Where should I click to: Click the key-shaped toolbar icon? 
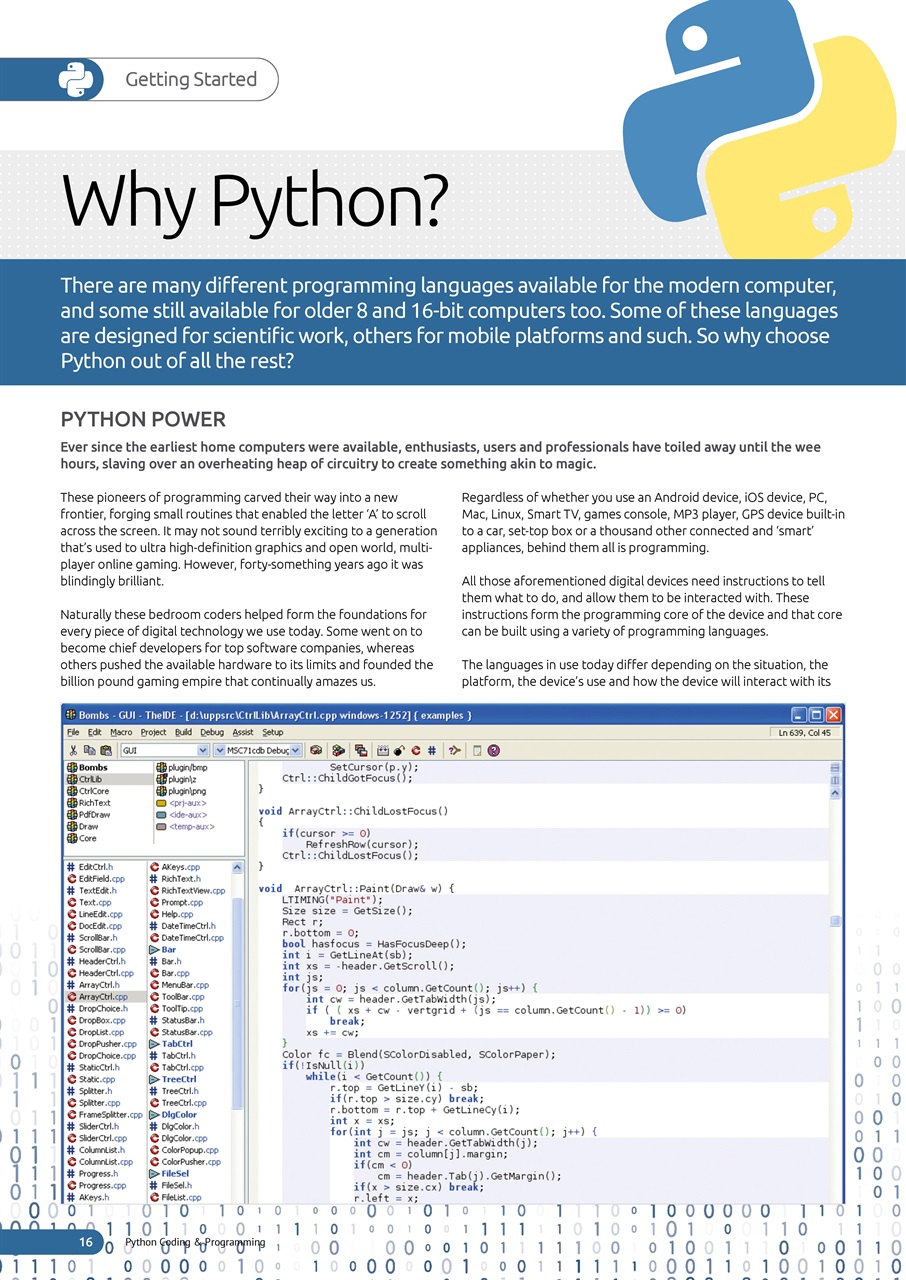point(454,750)
